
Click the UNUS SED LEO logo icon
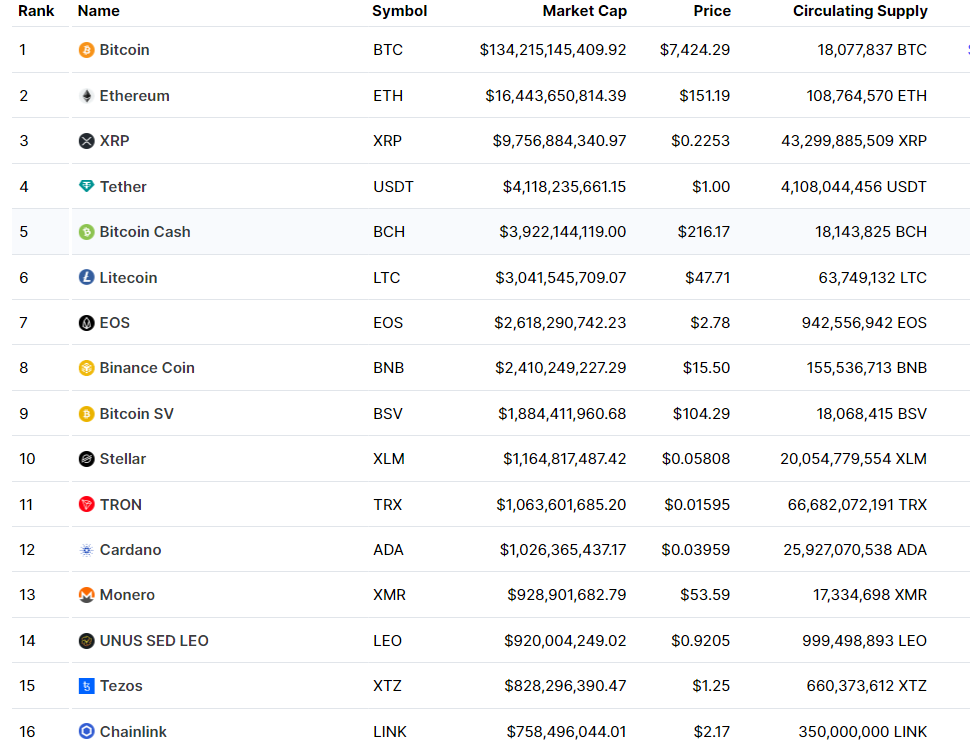pyautogui.click(x=87, y=641)
